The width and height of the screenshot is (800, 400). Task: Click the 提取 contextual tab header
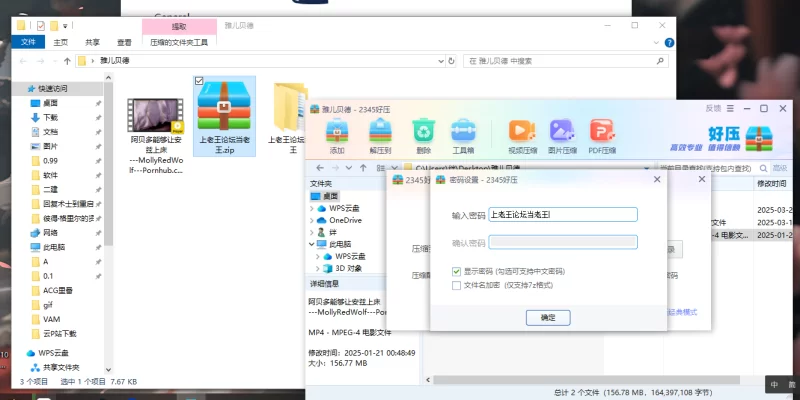pos(179,27)
